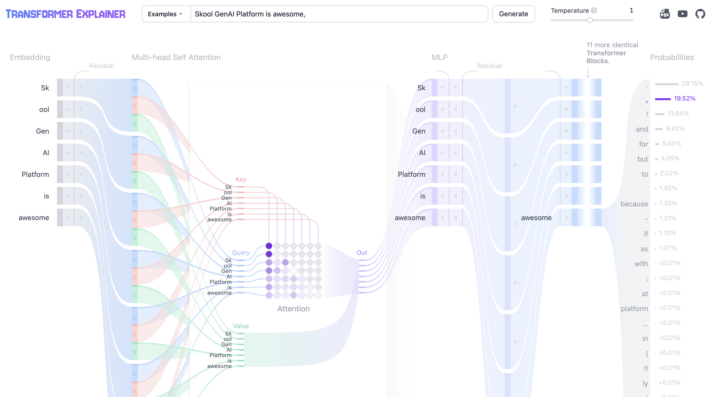Click the Multi-head Self Attention heading

(176, 57)
